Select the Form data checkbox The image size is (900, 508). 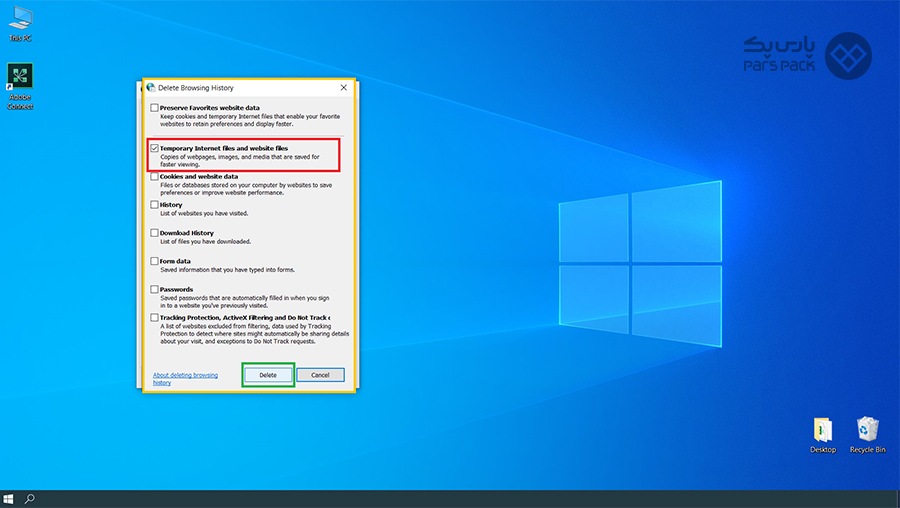pyautogui.click(x=154, y=261)
